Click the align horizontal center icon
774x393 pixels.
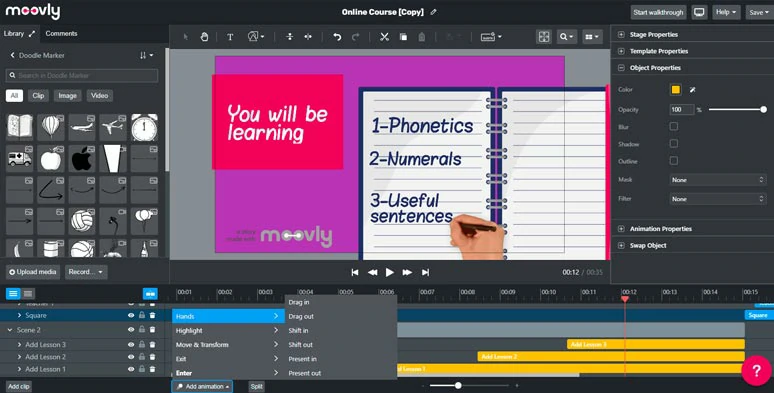pyautogui.click(x=308, y=37)
